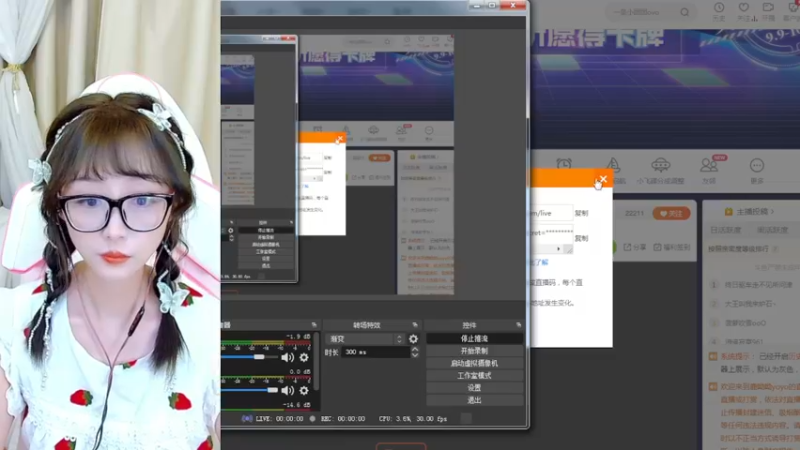Click the 福利签到 check-in icon link
The image size is (800, 450).
click(672, 247)
